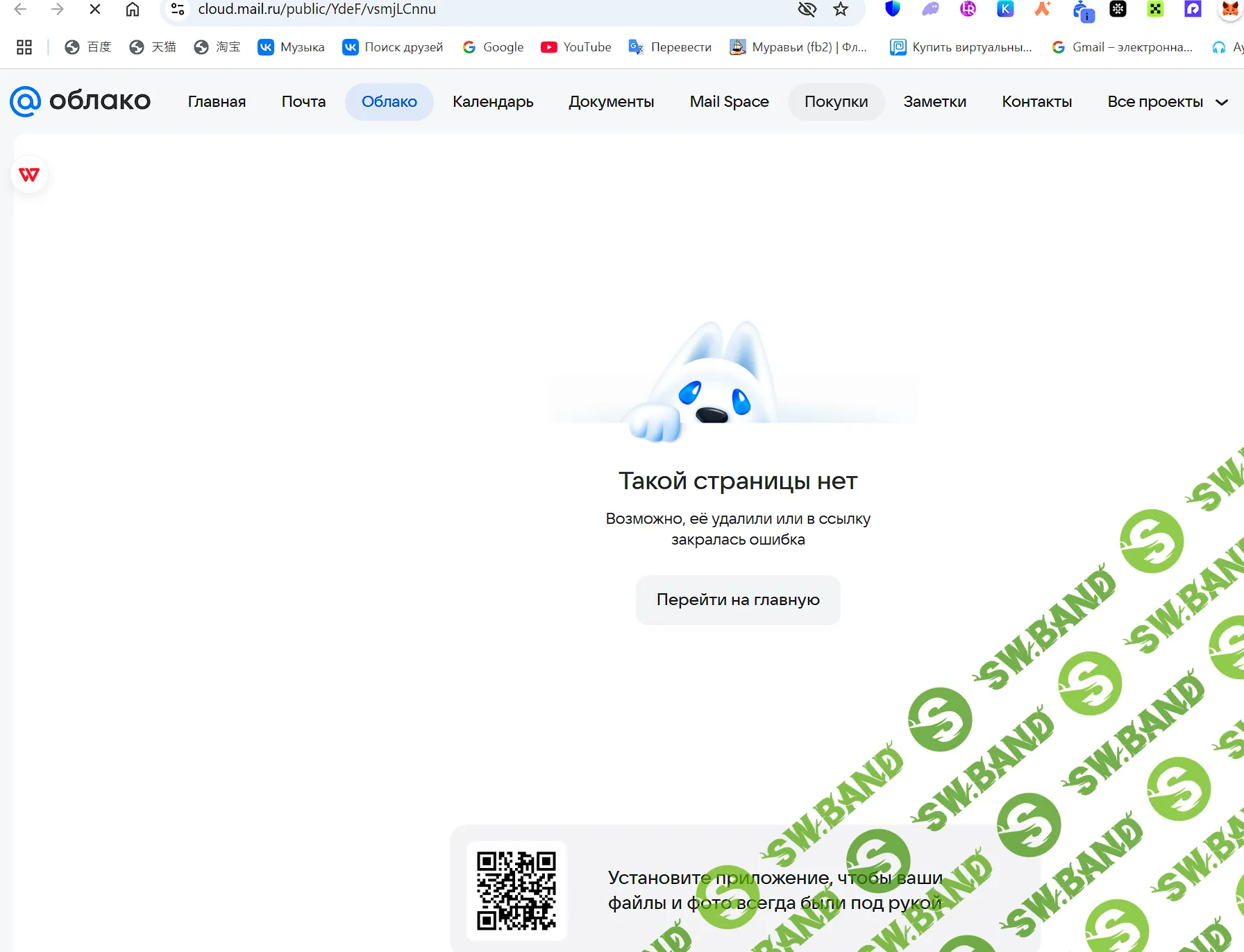Switch to the Календарь section

coord(493,102)
